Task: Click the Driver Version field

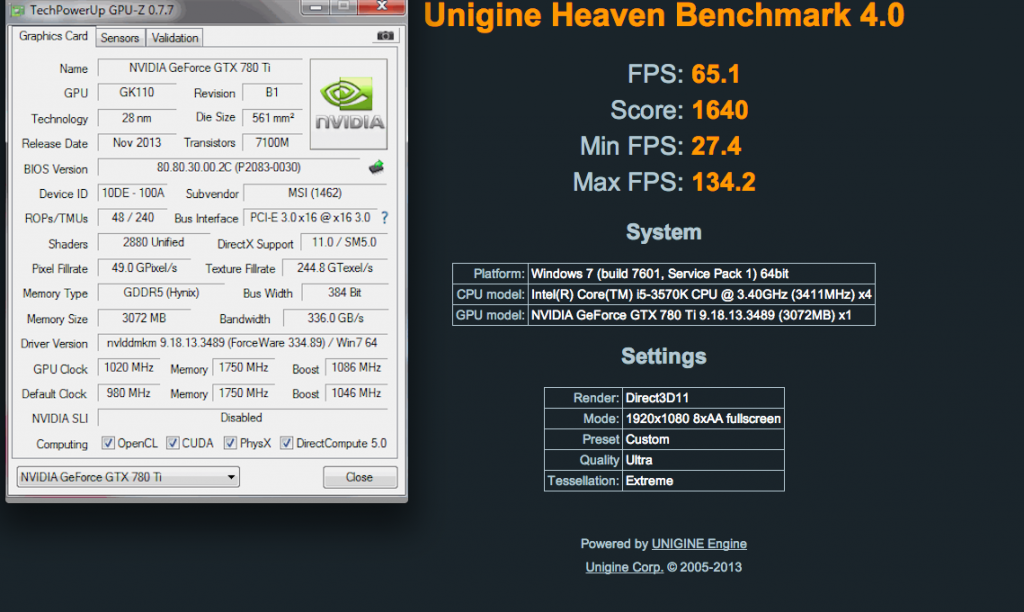Action: click(x=242, y=343)
